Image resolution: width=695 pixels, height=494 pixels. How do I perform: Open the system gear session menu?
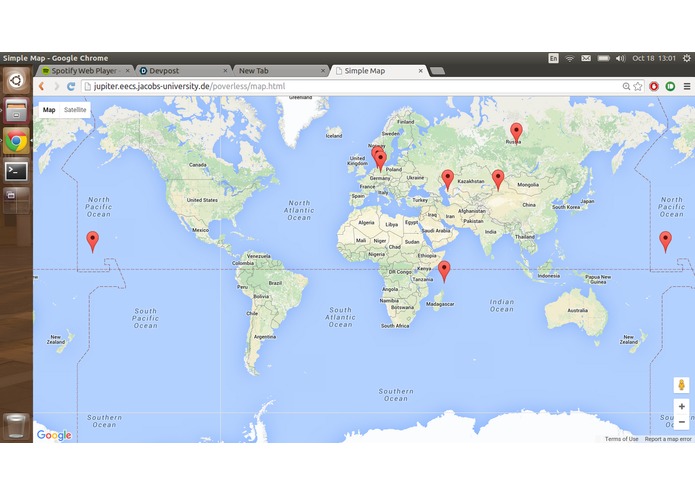pyautogui.click(x=687, y=58)
